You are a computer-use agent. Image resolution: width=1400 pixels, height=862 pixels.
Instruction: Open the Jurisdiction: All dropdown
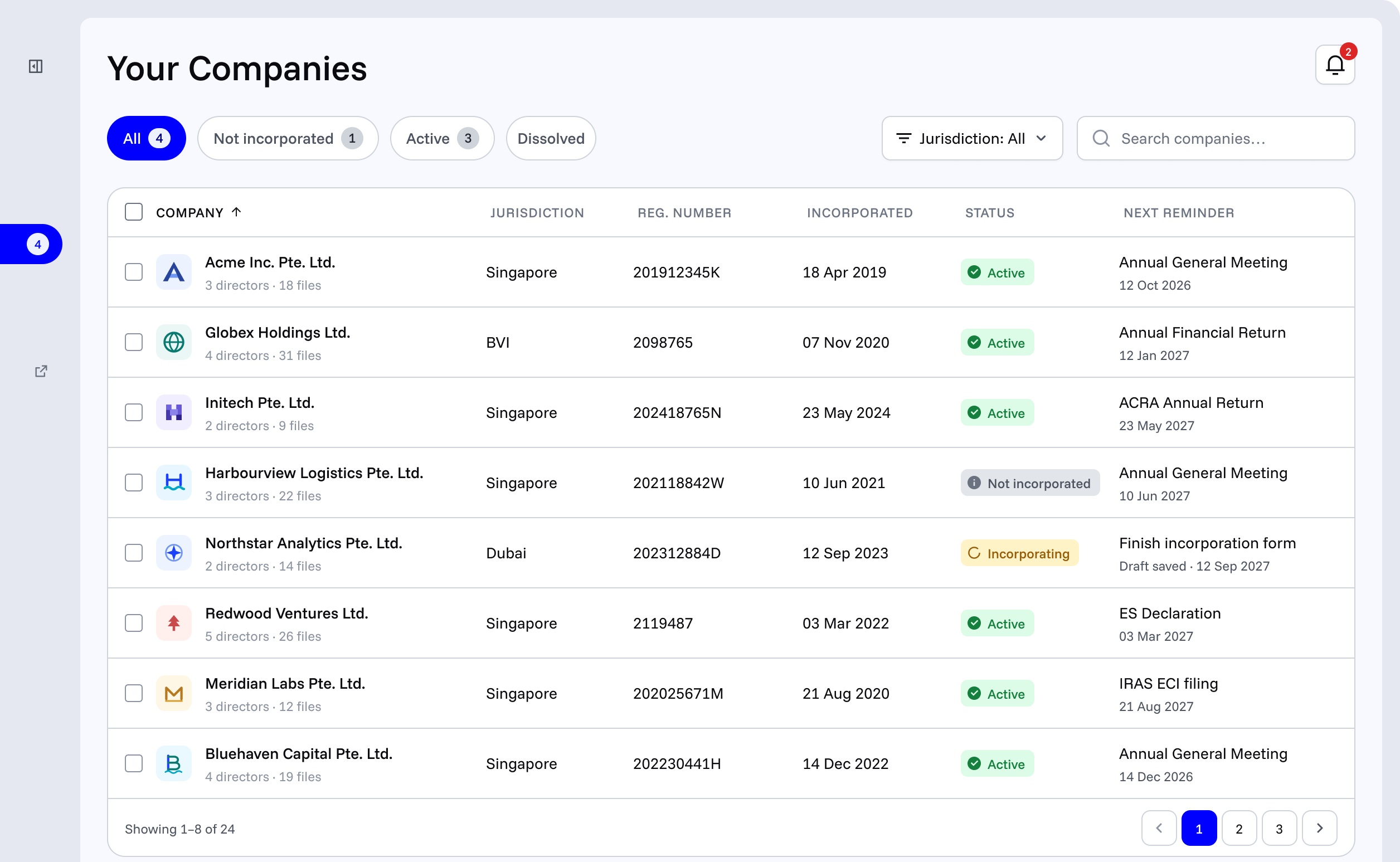pos(972,139)
